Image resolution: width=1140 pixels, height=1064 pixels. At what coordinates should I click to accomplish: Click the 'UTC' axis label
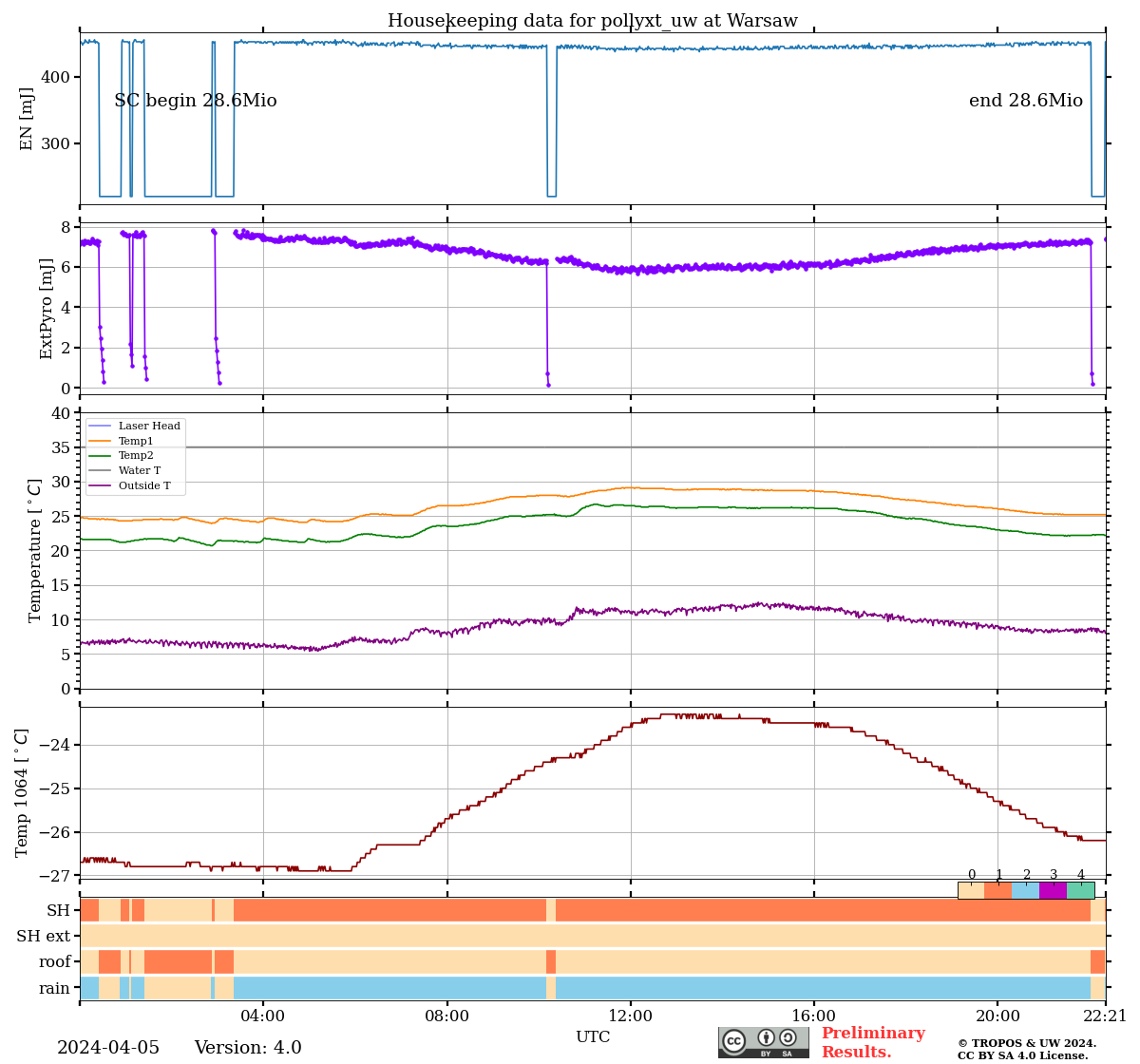click(x=593, y=1037)
